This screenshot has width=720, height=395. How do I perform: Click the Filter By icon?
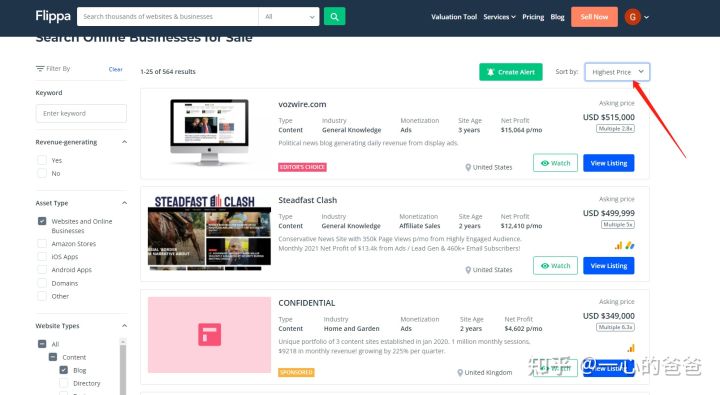[40, 68]
